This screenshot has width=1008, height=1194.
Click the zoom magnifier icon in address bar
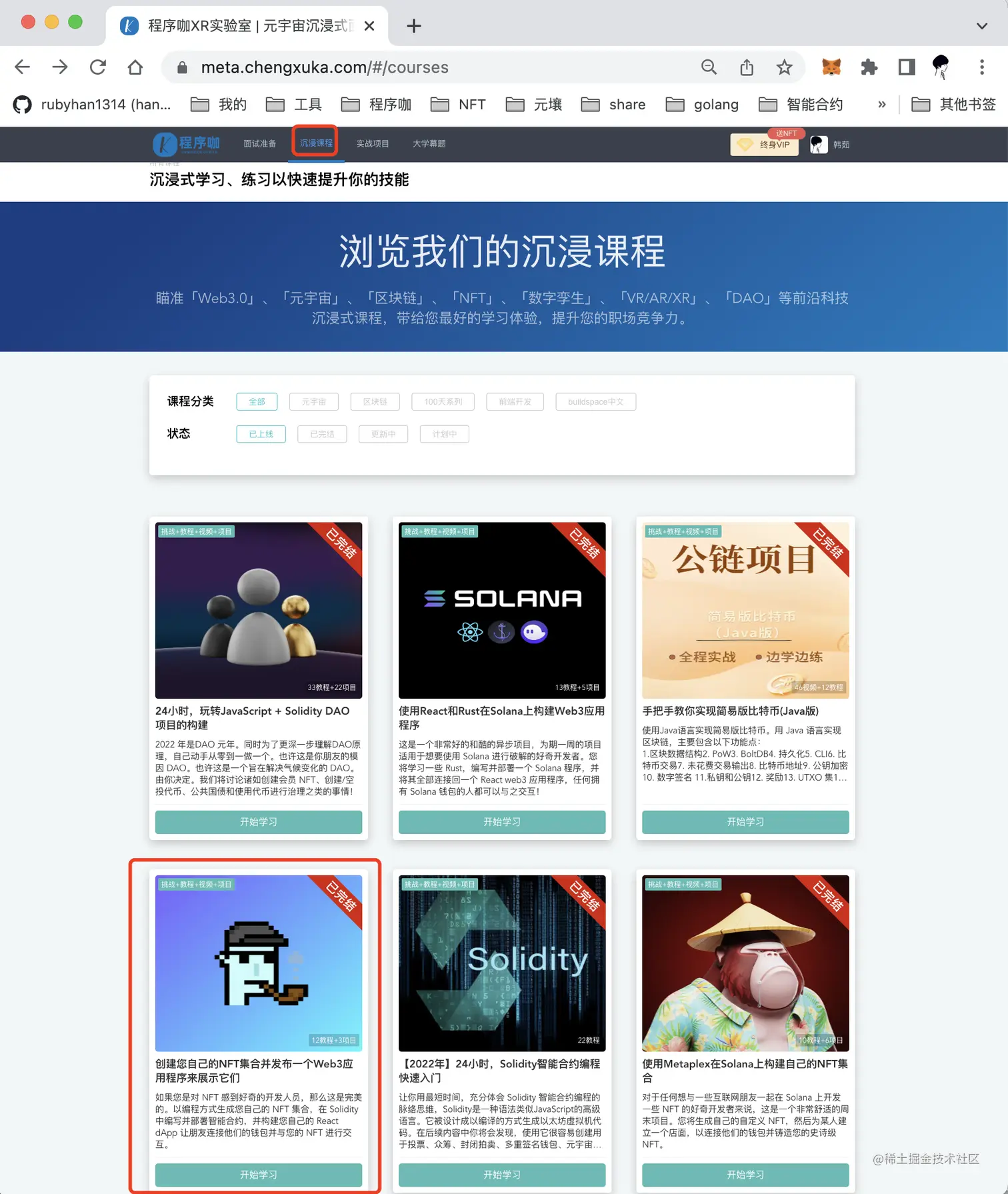(709, 67)
